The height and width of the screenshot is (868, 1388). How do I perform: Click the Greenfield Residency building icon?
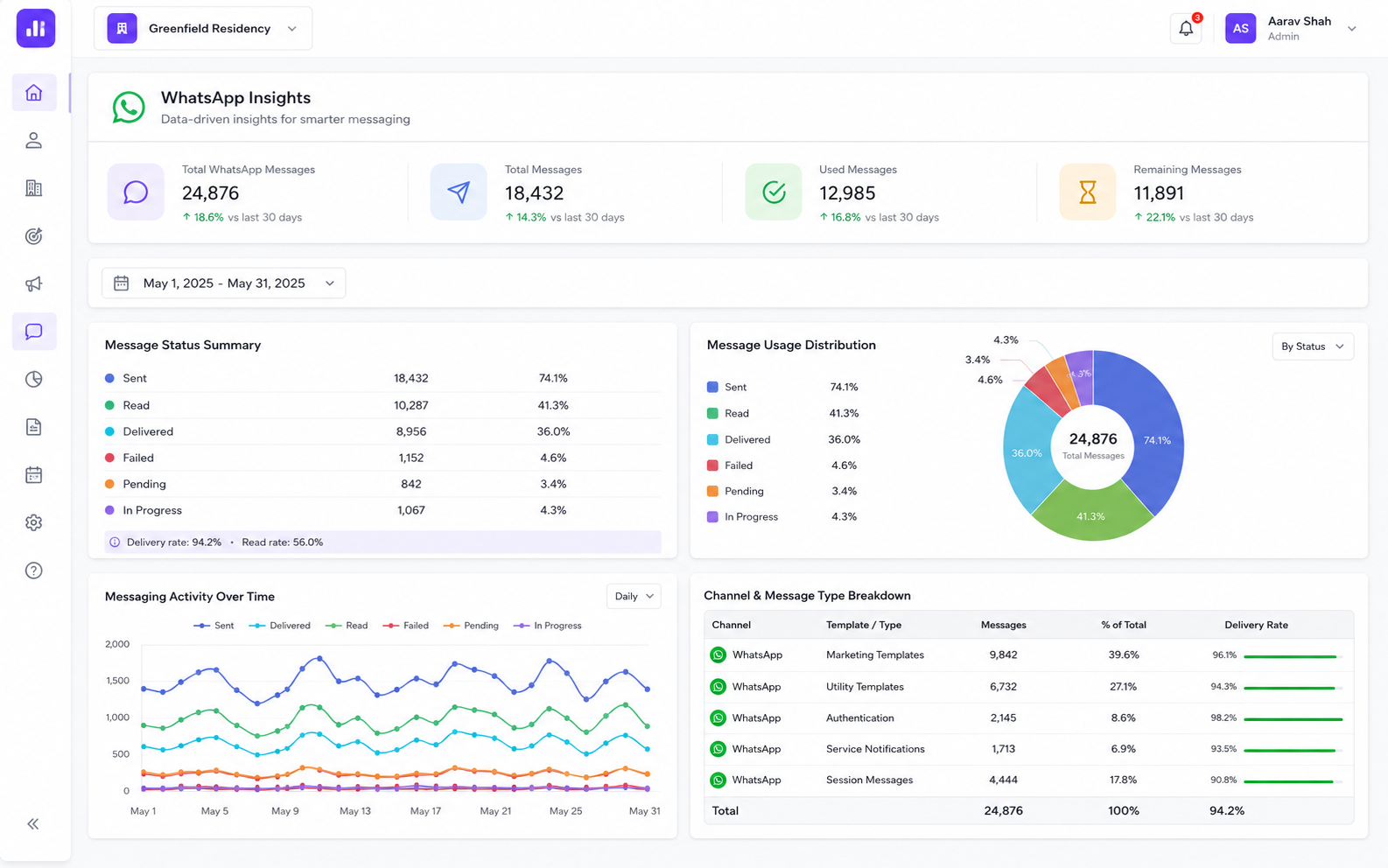pos(123,28)
